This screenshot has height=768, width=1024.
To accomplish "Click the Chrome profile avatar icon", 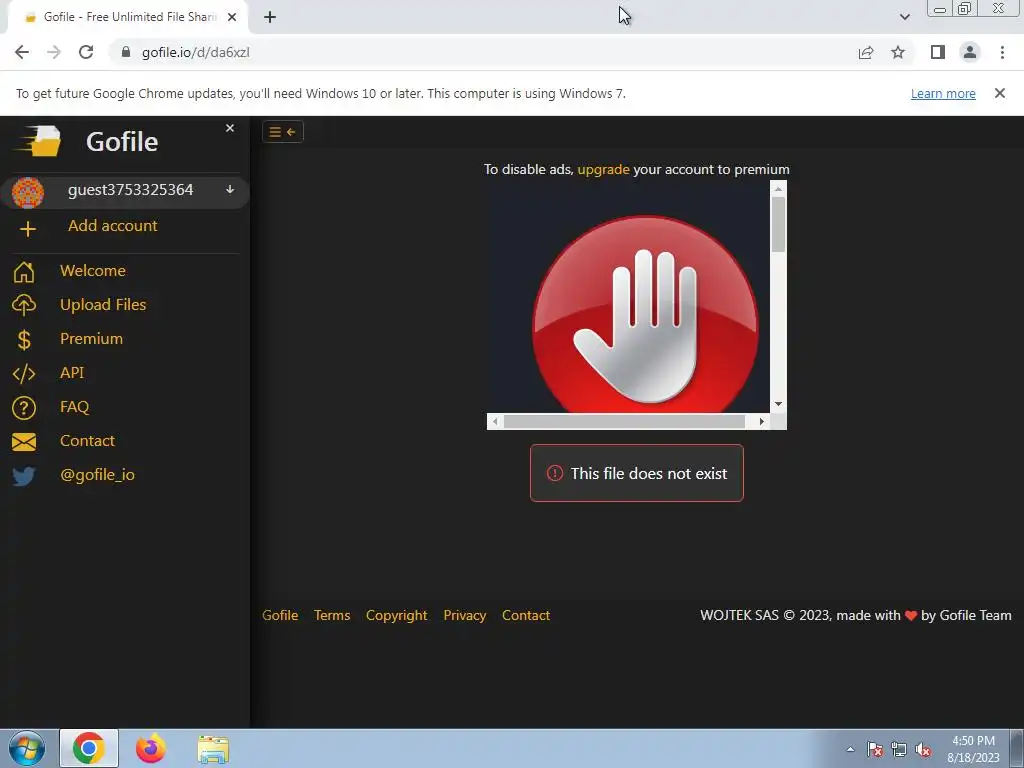I will point(970,52).
